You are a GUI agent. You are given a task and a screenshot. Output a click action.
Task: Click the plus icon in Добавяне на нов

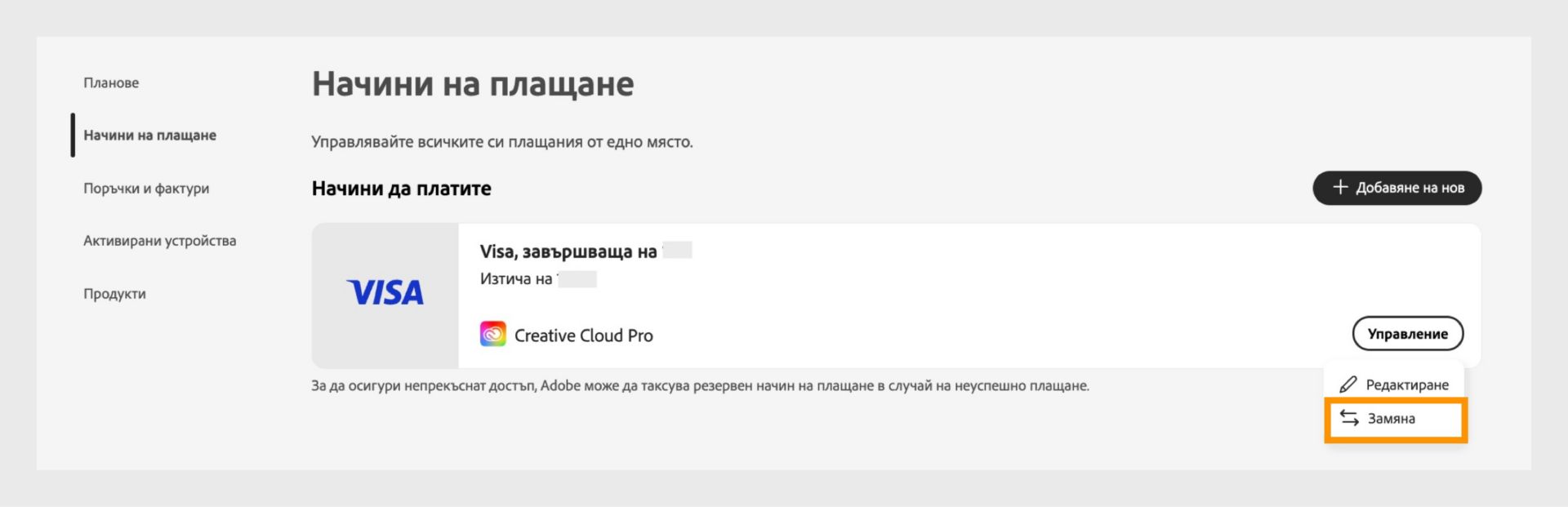pos(1339,187)
